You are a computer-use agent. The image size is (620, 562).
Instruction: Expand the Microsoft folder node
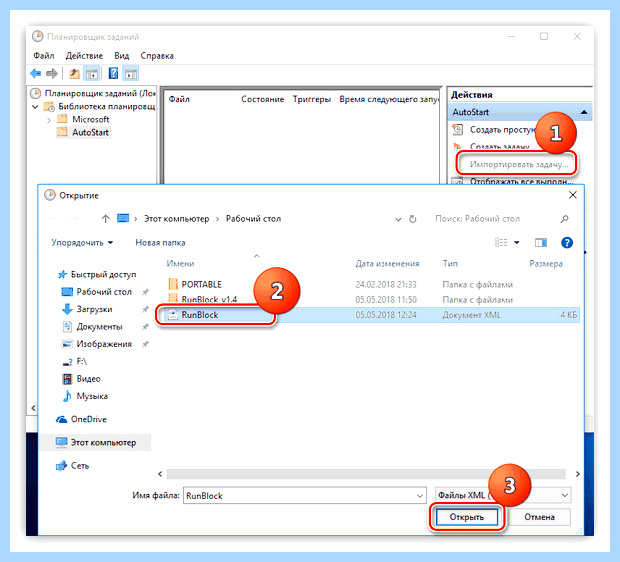click(x=49, y=120)
